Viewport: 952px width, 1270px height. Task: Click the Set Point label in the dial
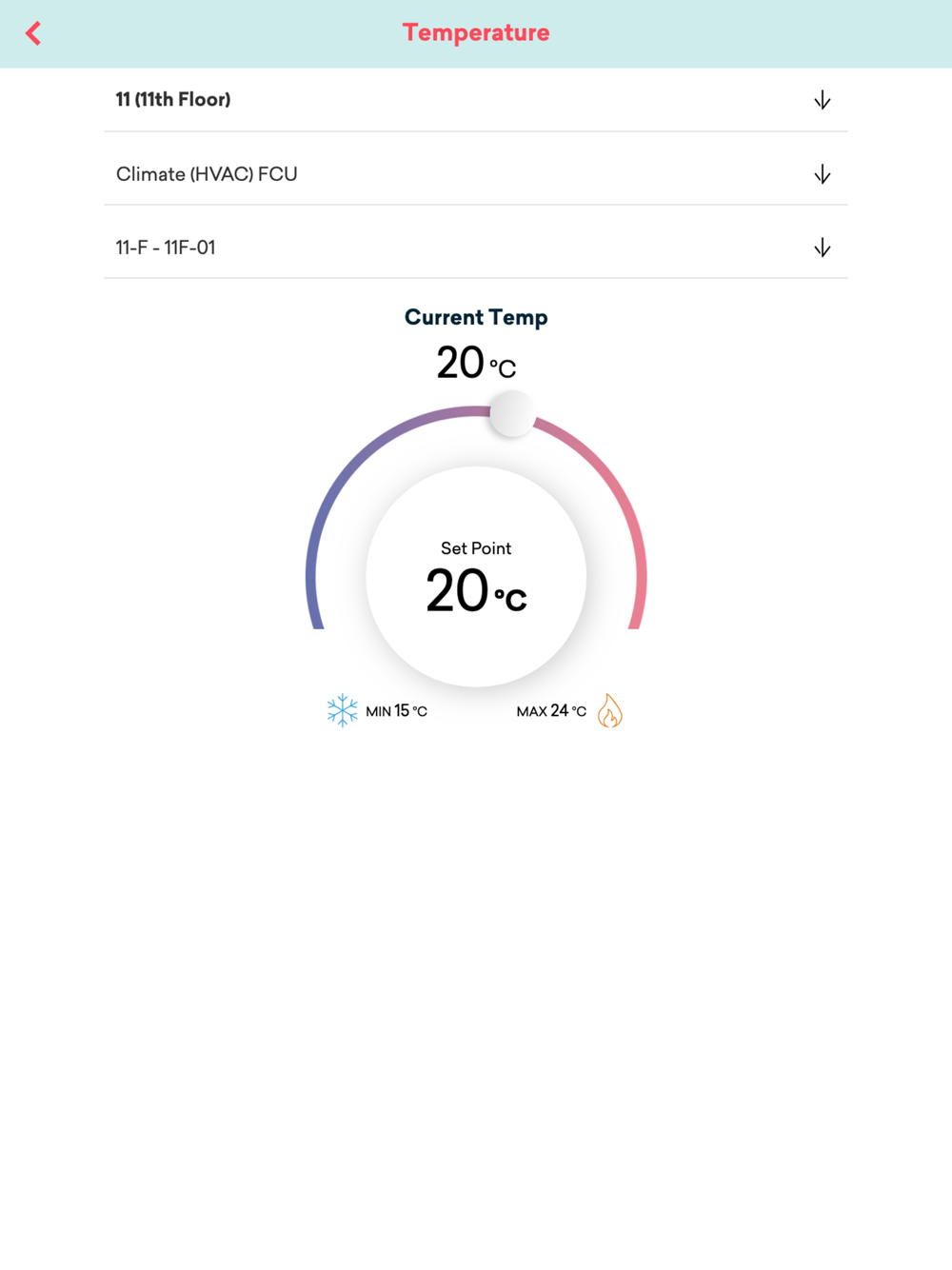[x=476, y=548]
